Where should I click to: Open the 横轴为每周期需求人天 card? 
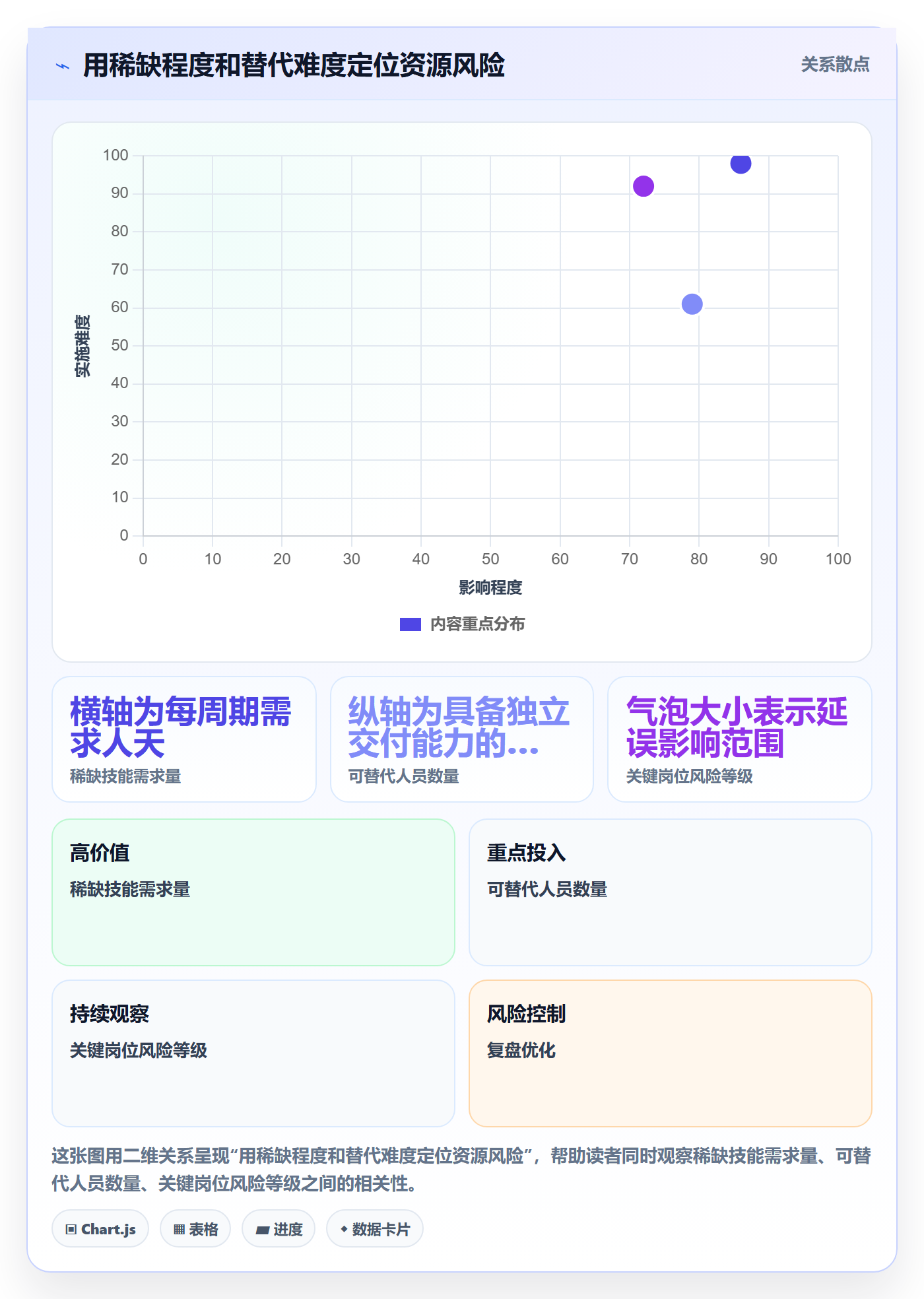pos(184,739)
